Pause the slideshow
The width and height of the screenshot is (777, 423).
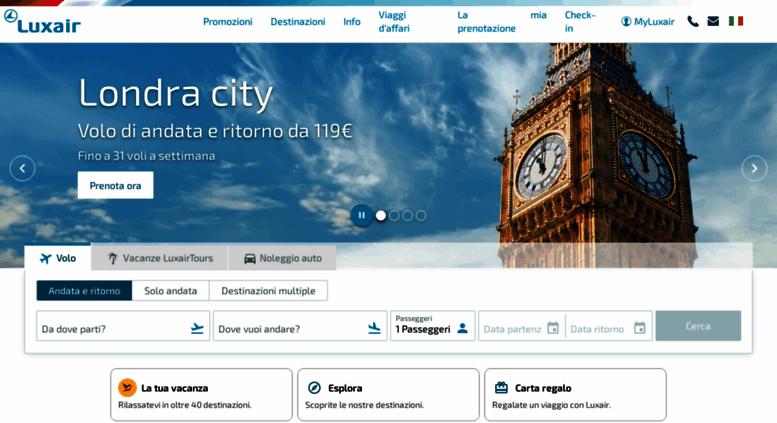[361, 215]
